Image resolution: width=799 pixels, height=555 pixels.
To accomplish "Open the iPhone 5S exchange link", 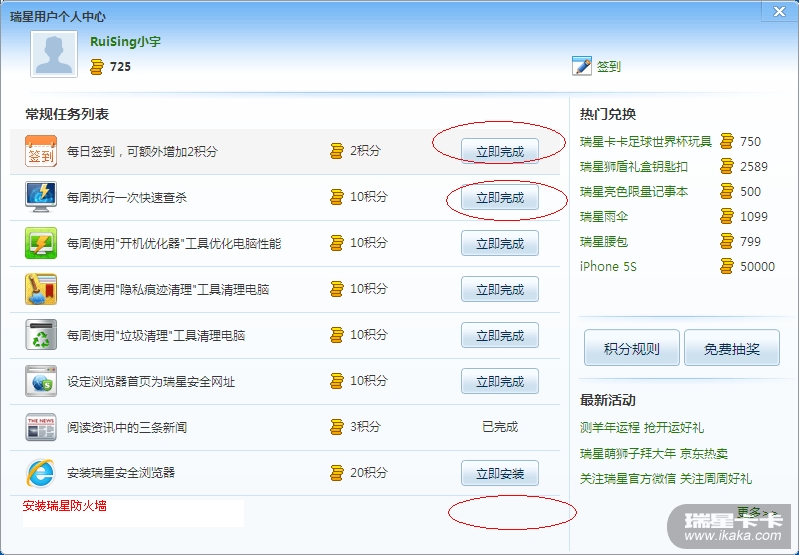I will tap(608, 267).
